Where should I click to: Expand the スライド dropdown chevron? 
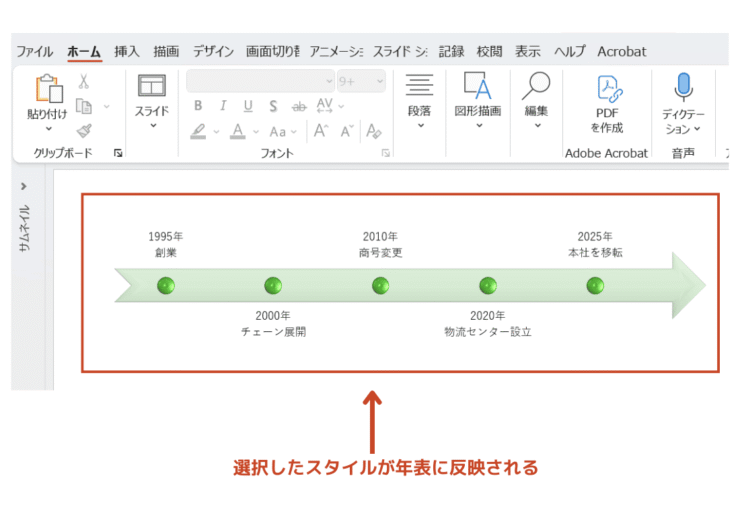(x=153, y=126)
